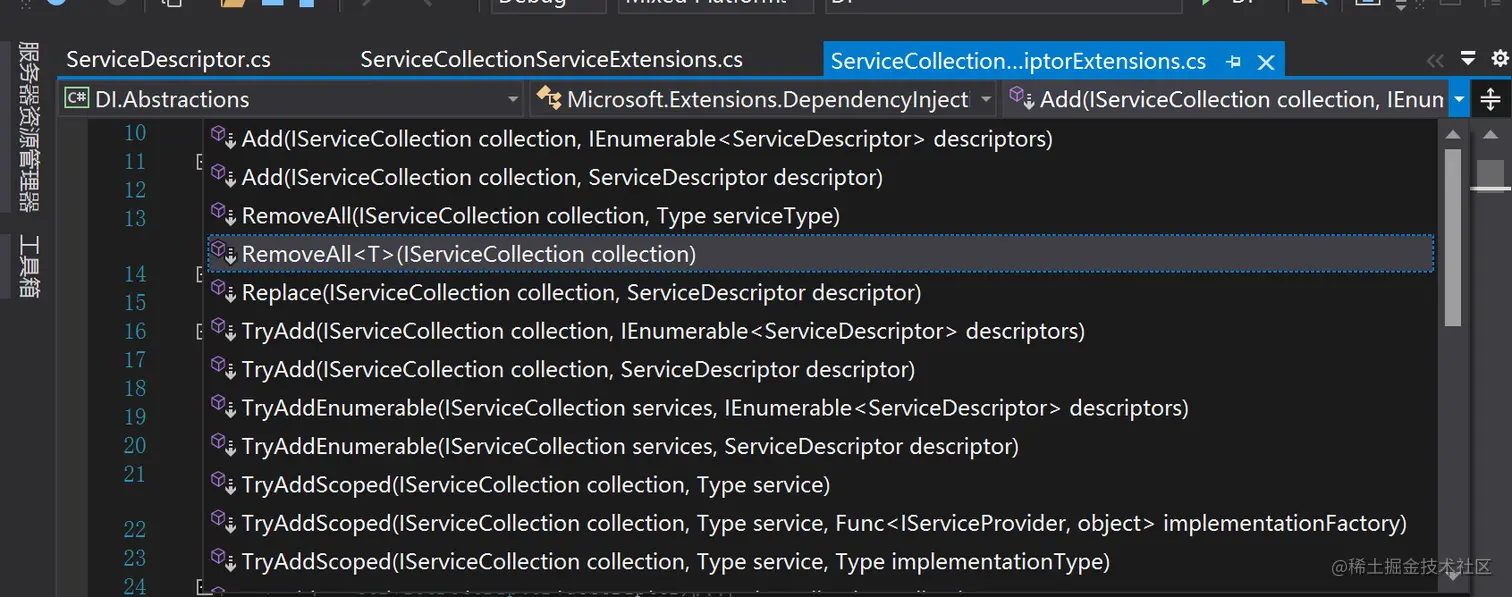1512x597 pixels.
Task: Click the double-chevron tab overflow icon
Action: click(1436, 60)
